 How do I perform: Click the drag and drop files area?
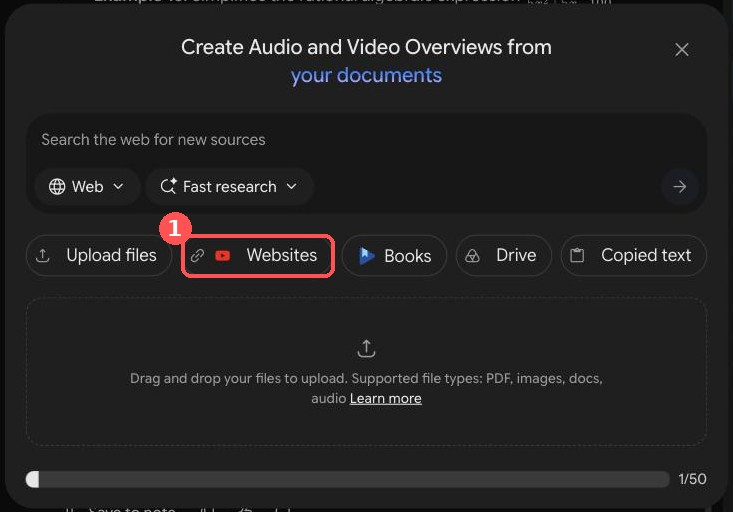[366, 372]
